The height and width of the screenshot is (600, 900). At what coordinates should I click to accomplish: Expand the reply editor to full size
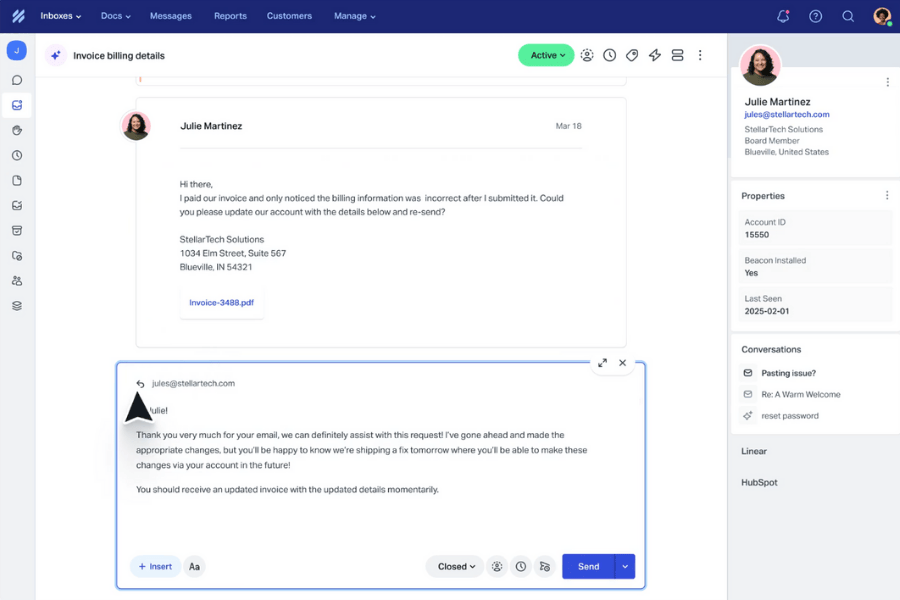(602, 363)
